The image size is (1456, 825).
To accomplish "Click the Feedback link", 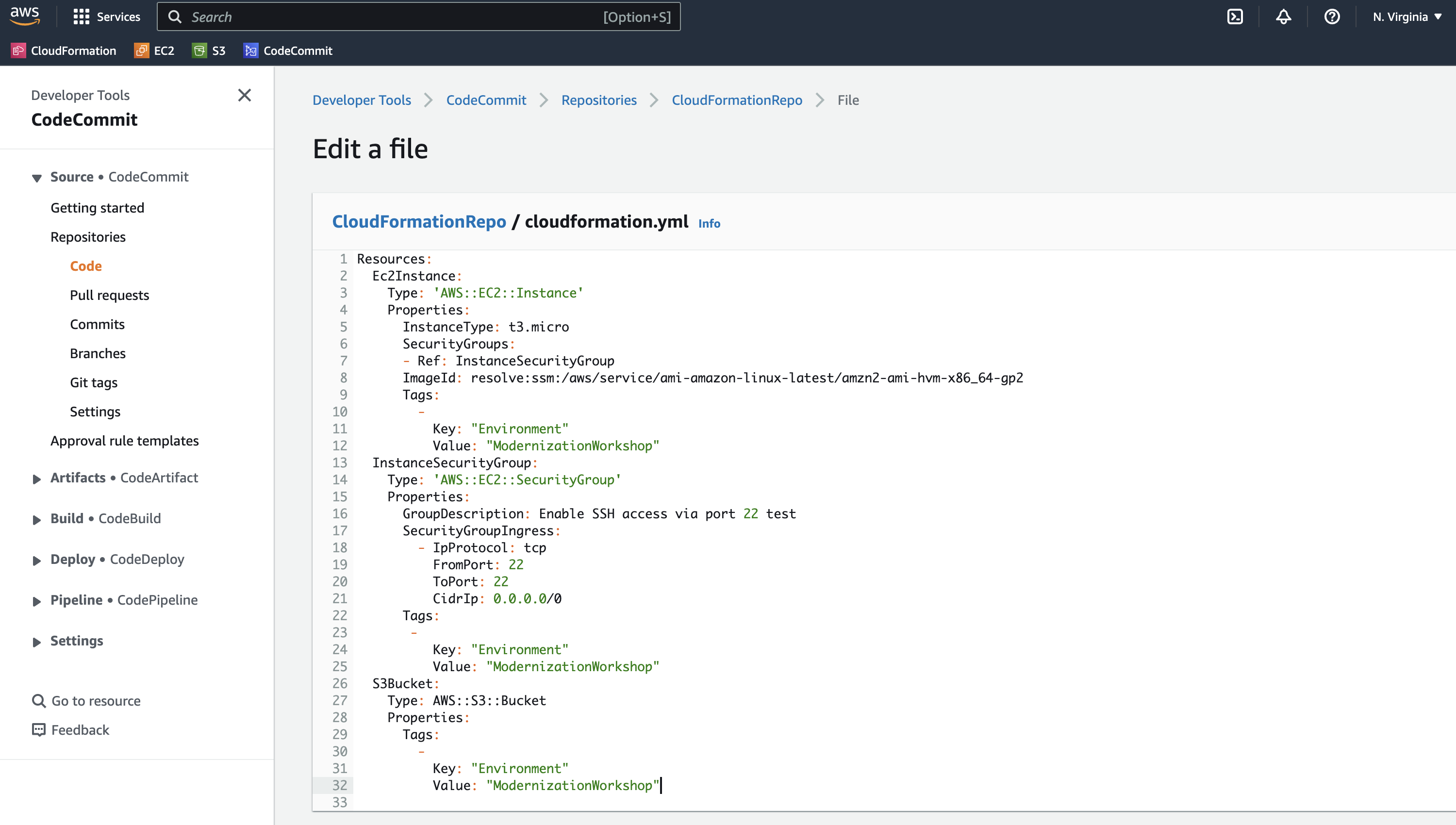I will (x=80, y=730).
